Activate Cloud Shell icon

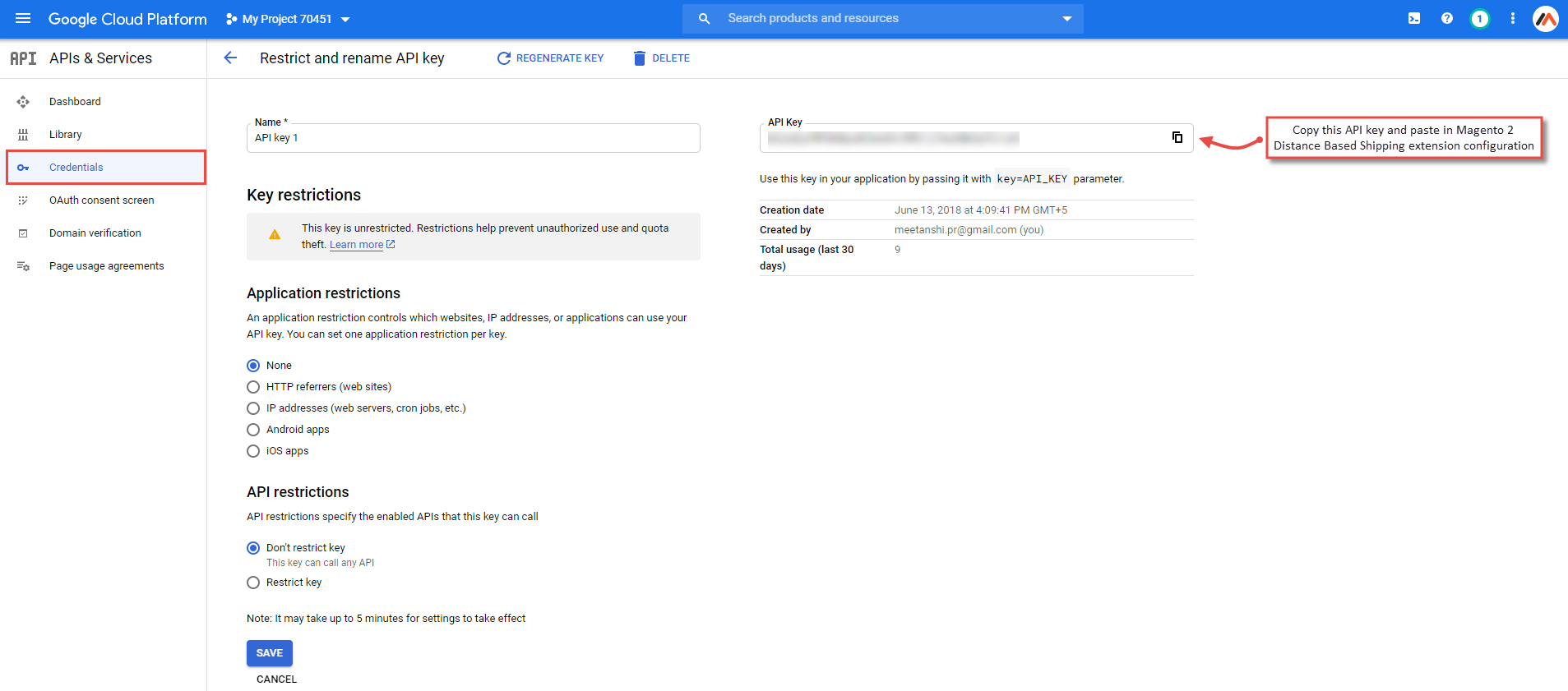(1414, 18)
